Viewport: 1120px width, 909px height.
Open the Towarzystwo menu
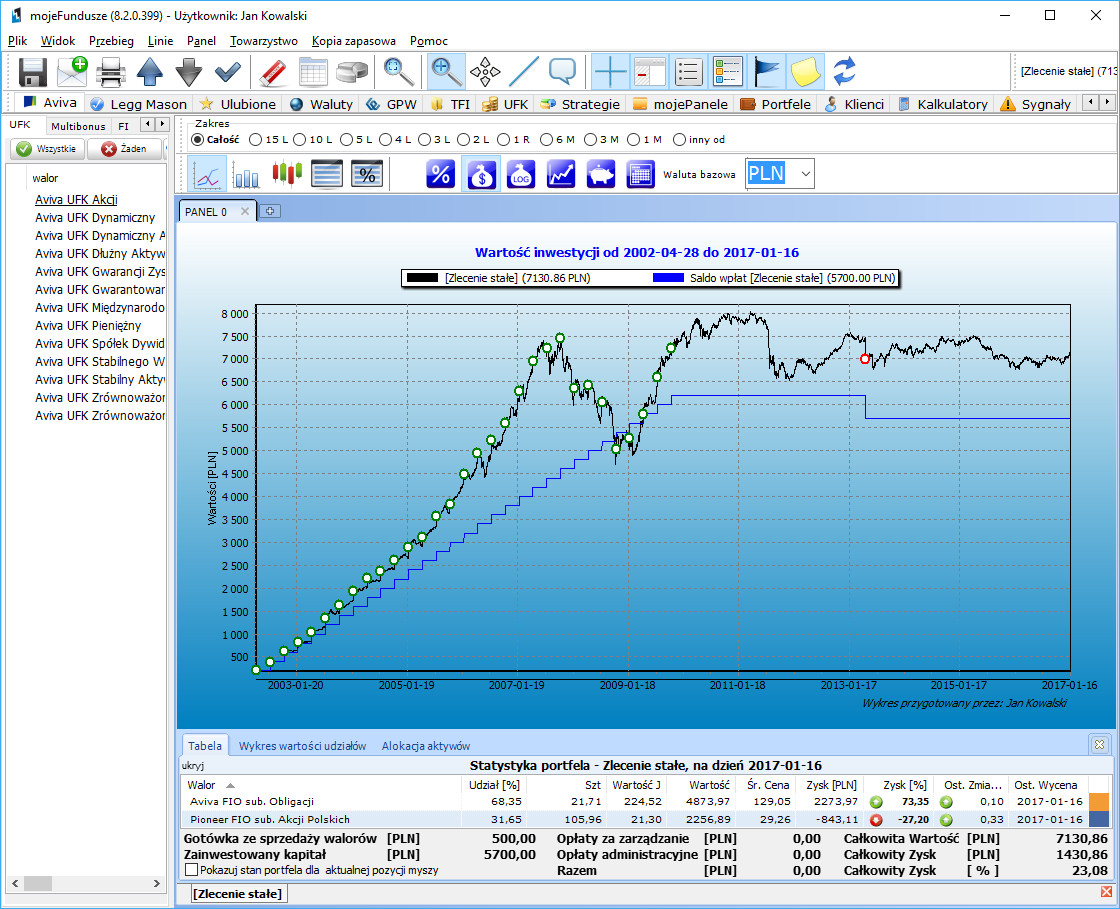[264, 41]
